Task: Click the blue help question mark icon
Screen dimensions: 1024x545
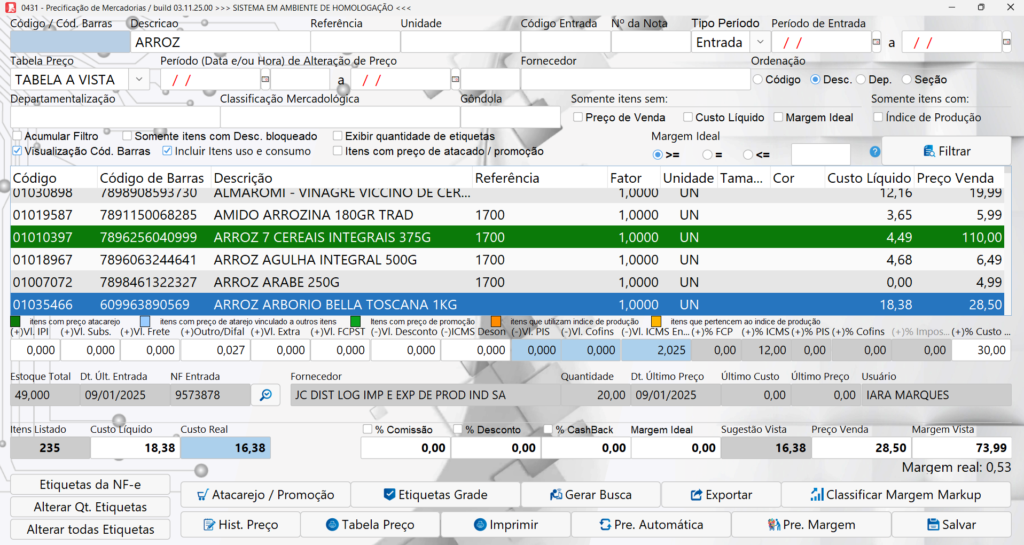Action: (x=875, y=152)
